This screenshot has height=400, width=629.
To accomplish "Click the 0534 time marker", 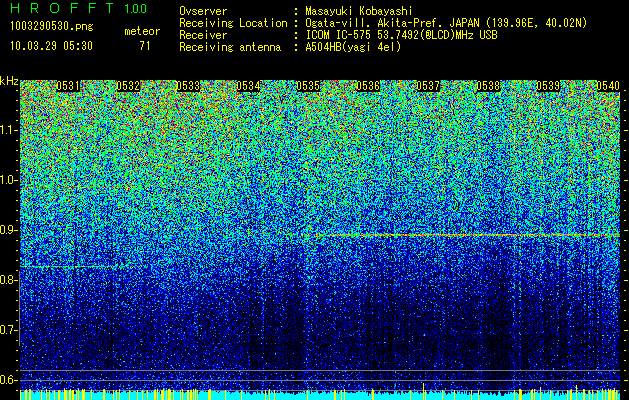I will (248, 86).
